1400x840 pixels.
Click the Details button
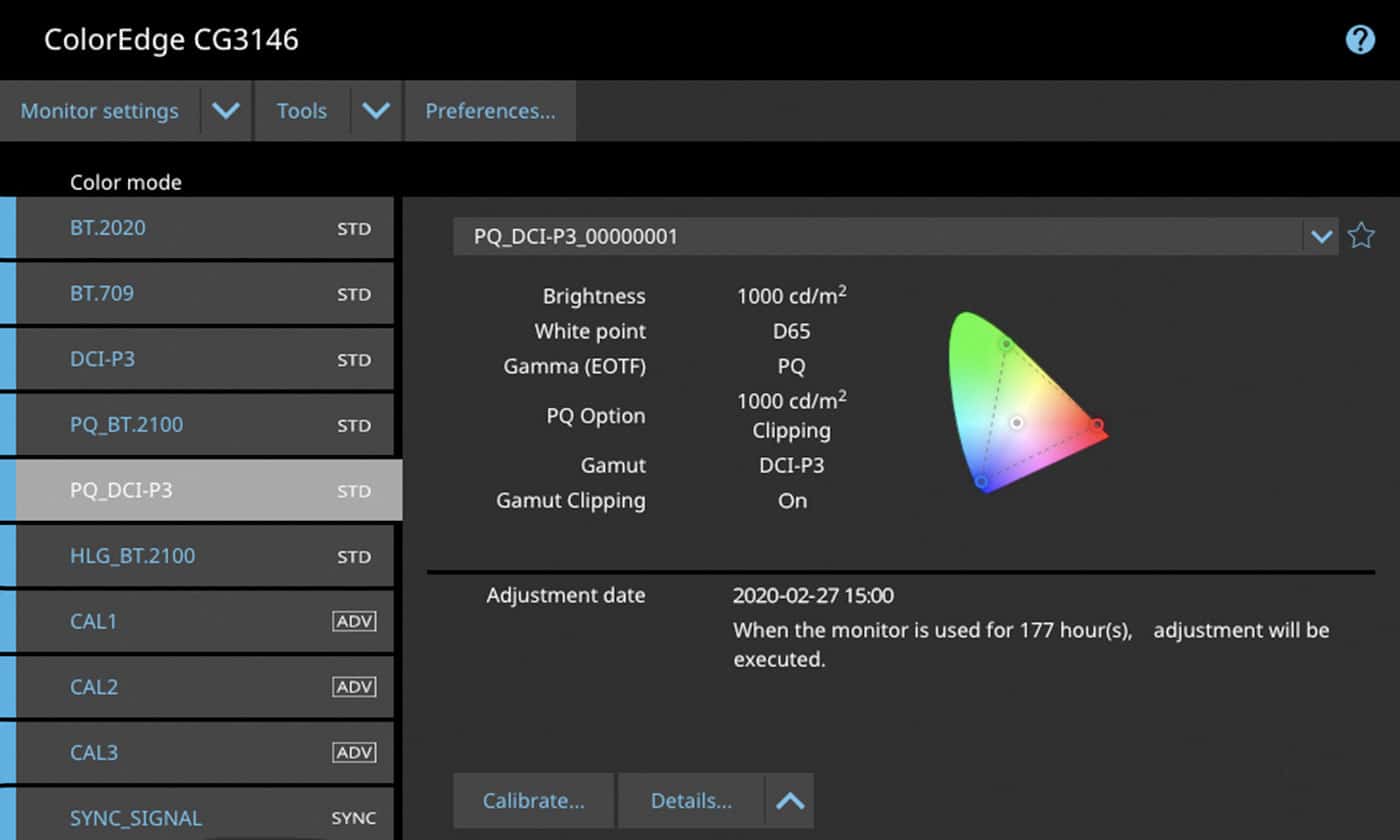click(x=691, y=801)
